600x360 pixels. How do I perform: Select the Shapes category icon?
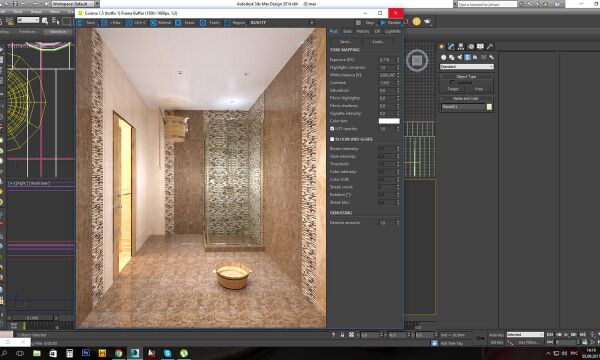pyautogui.click(x=452, y=57)
